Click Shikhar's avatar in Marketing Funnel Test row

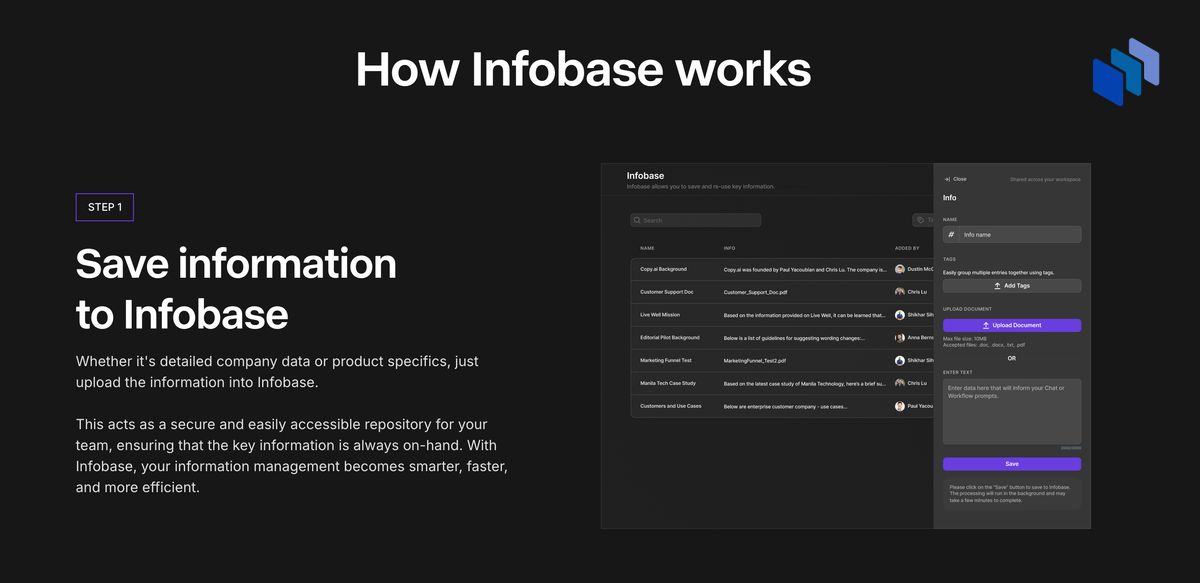900,360
